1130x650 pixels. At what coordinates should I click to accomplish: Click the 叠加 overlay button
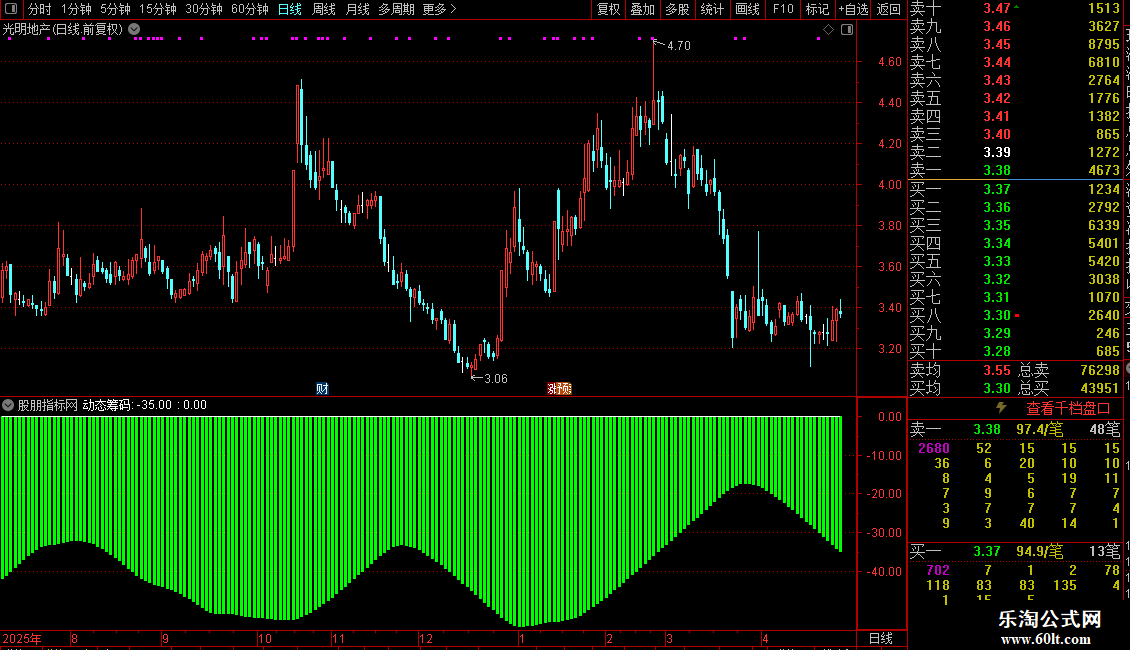click(x=643, y=9)
